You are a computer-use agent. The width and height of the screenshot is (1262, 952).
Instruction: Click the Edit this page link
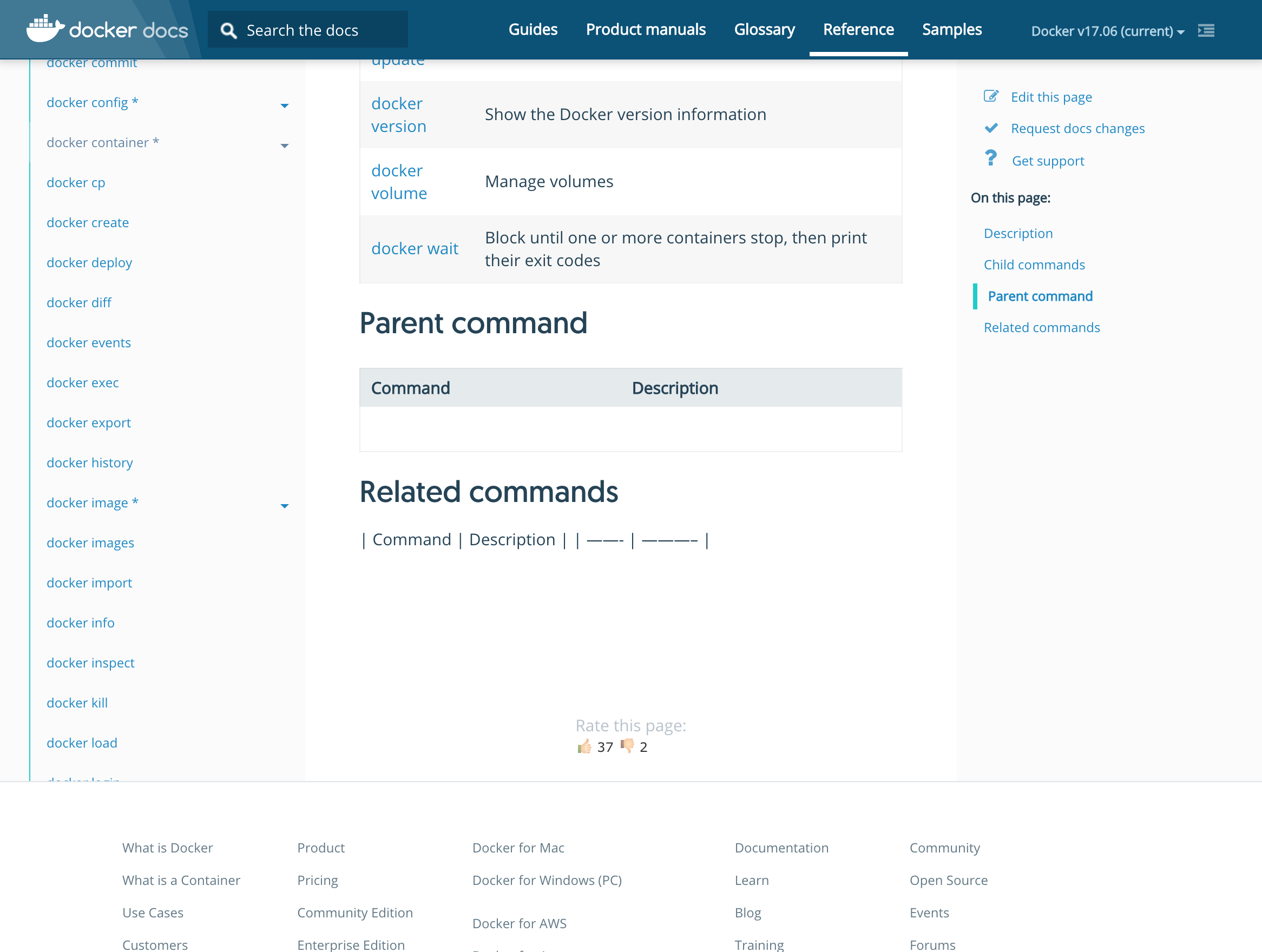pyautogui.click(x=1051, y=97)
